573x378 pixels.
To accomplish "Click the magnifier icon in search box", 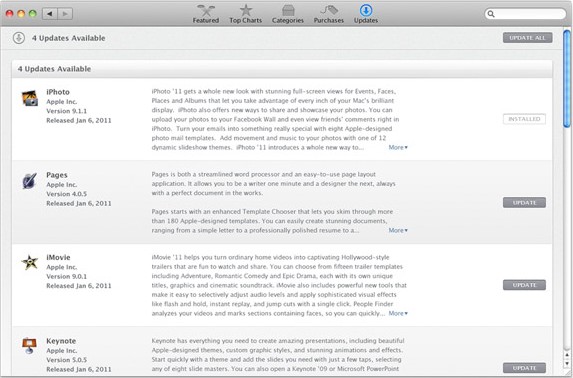I will 491,14.
